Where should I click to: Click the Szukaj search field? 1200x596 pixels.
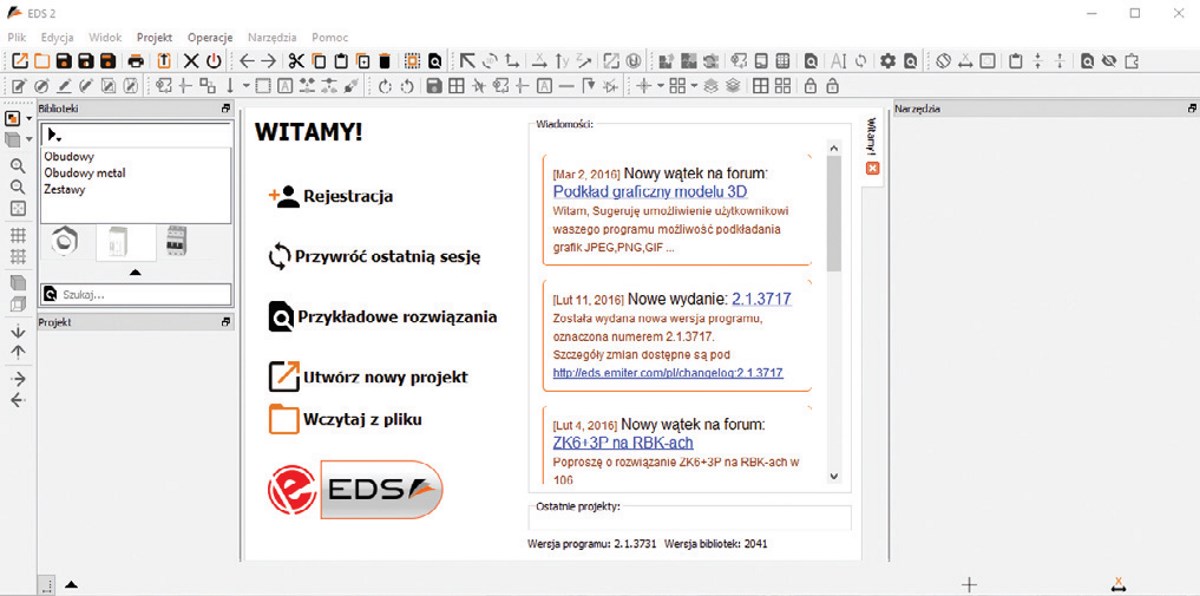point(136,294)
